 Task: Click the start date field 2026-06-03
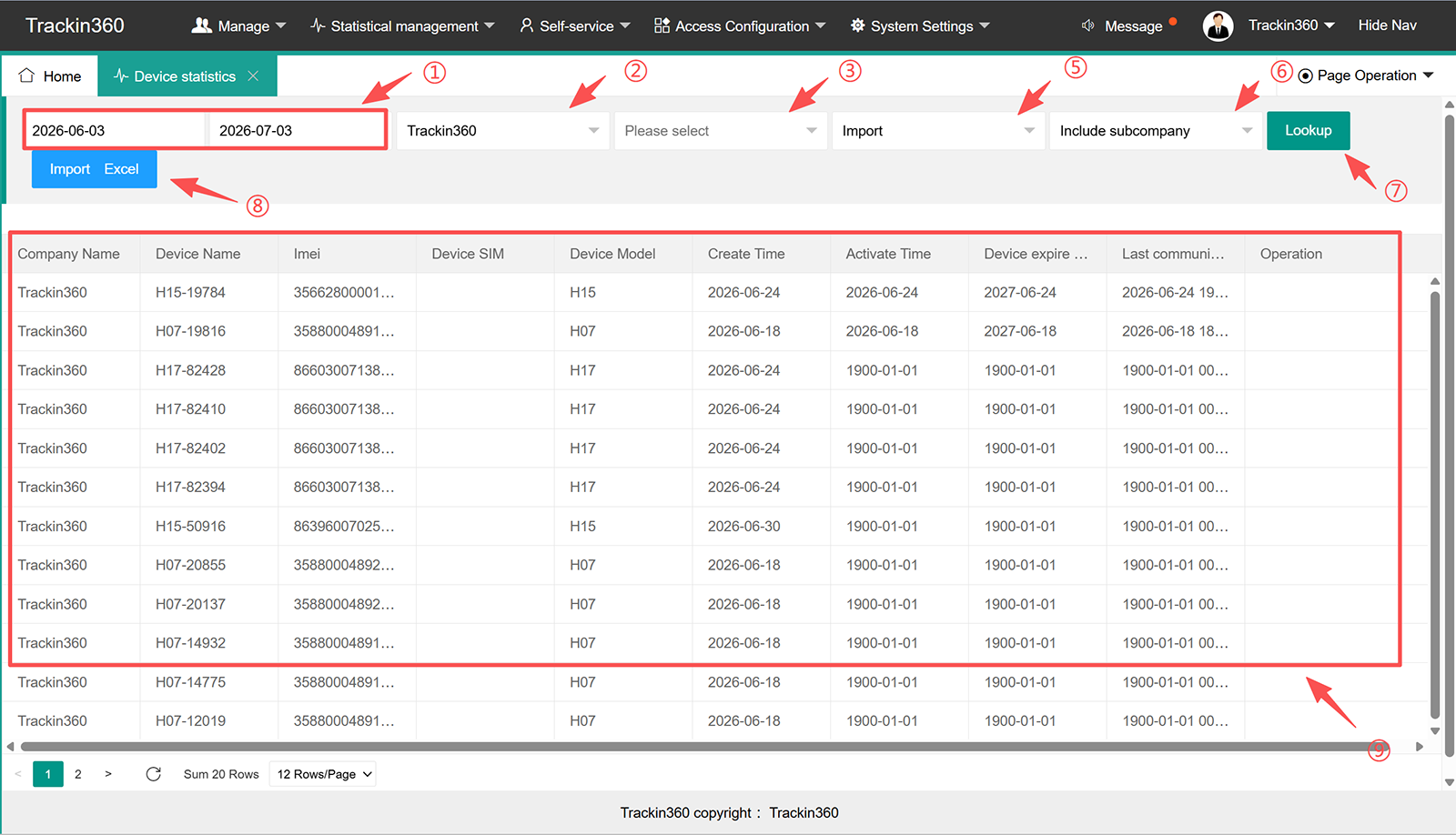click(115, 130)
